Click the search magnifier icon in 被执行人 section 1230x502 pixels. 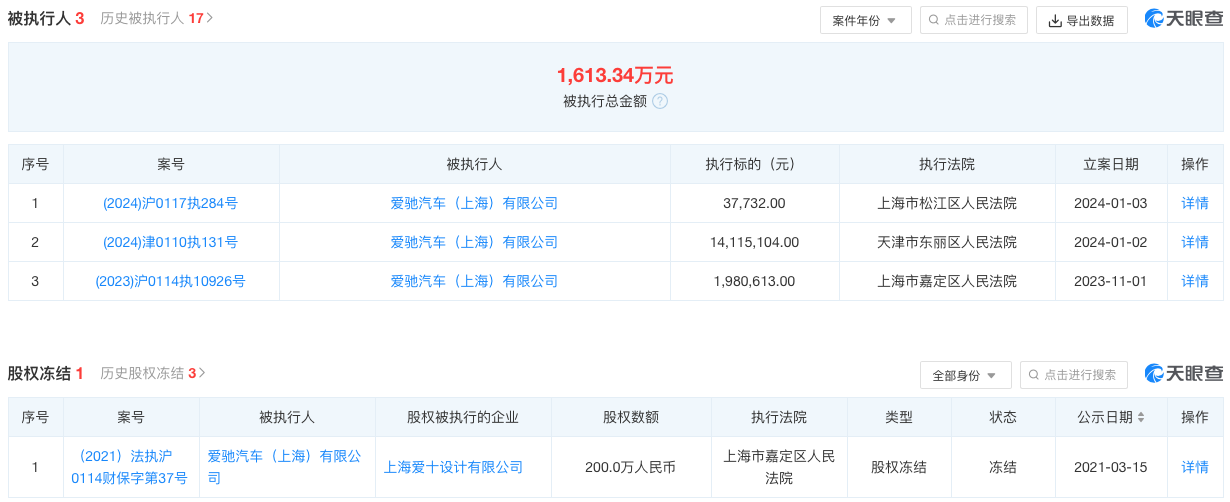click(934, 20)
